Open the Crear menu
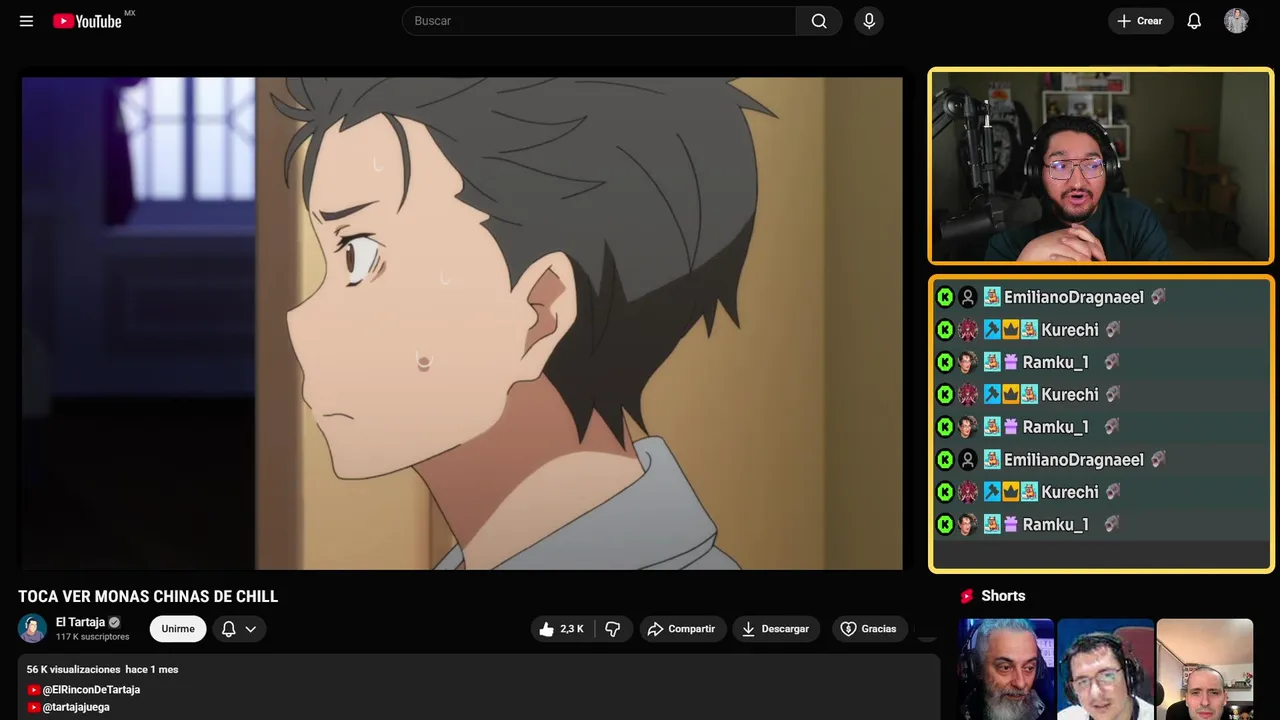The height and width of the screenshot is (720, 1280). click(x=1140, y=21)
